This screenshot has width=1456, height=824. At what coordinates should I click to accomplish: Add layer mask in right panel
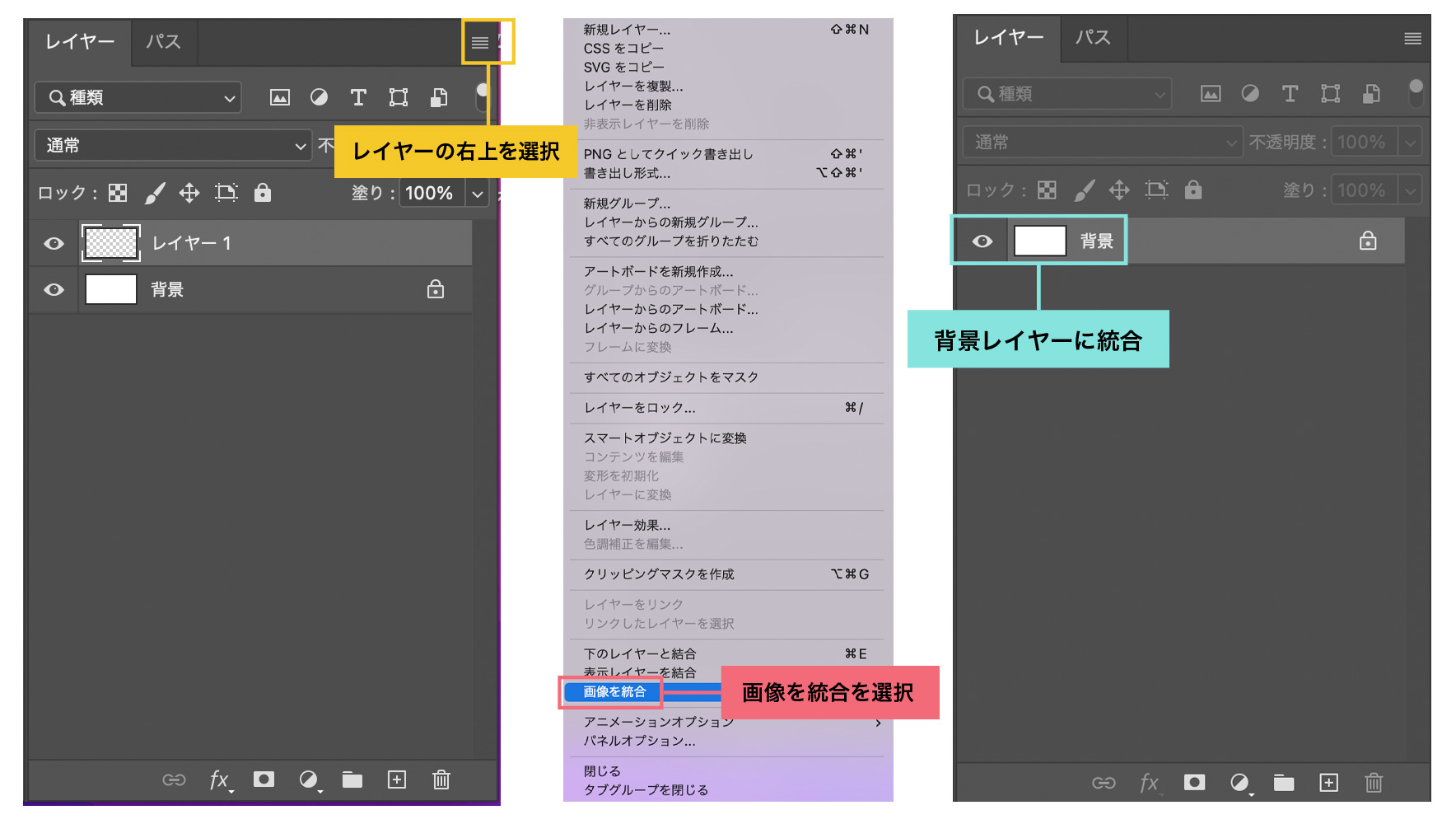[1194, 782]
